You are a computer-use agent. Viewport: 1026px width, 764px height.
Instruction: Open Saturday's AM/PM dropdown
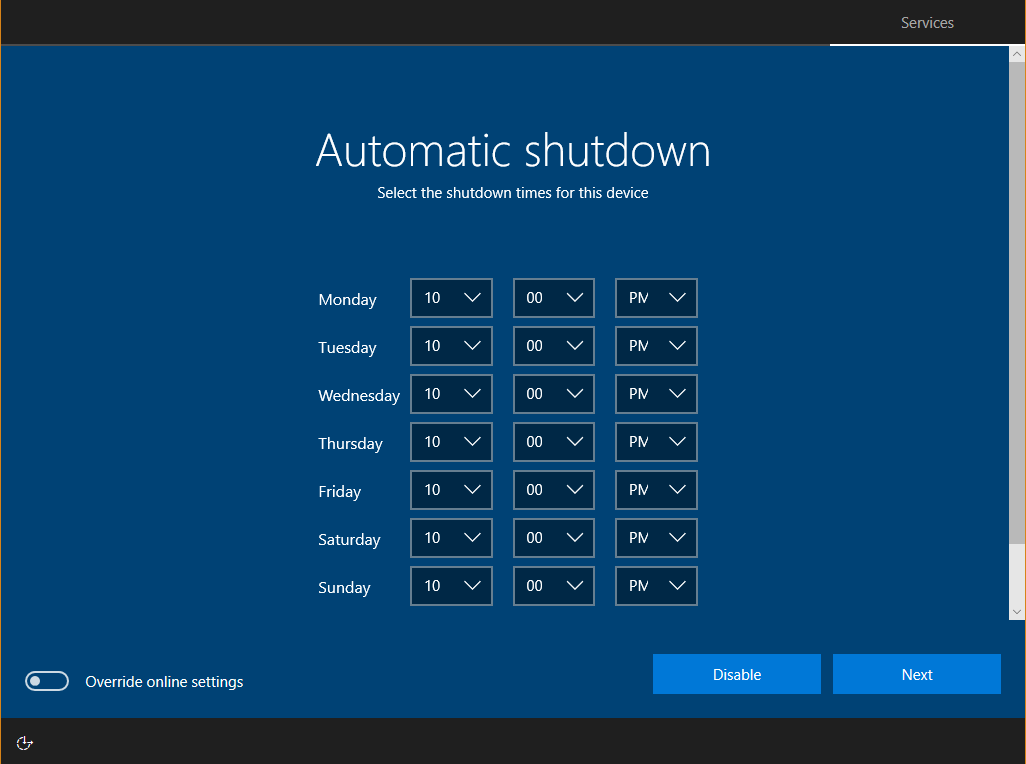click(x=656, y=538)
